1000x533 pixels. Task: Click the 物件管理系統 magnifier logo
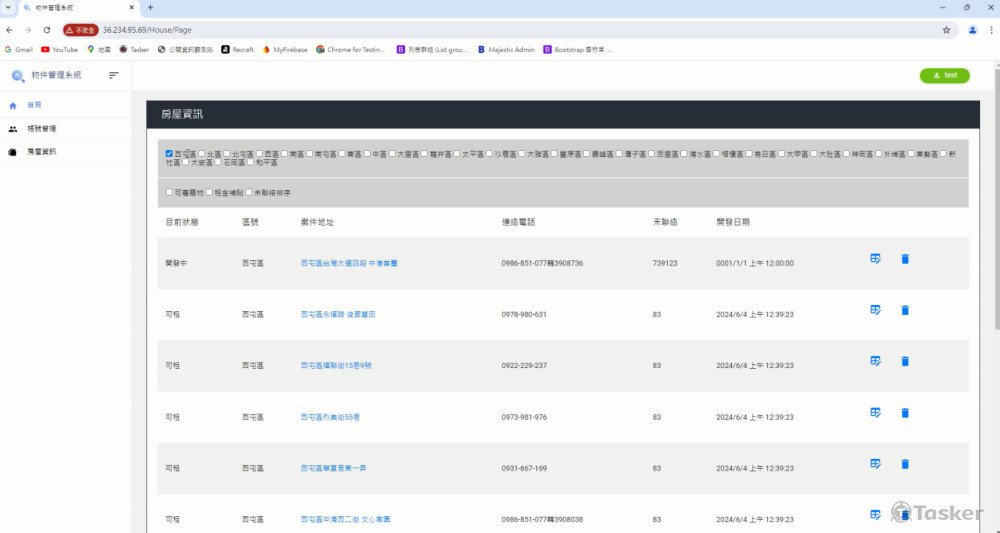coord(18,76)
